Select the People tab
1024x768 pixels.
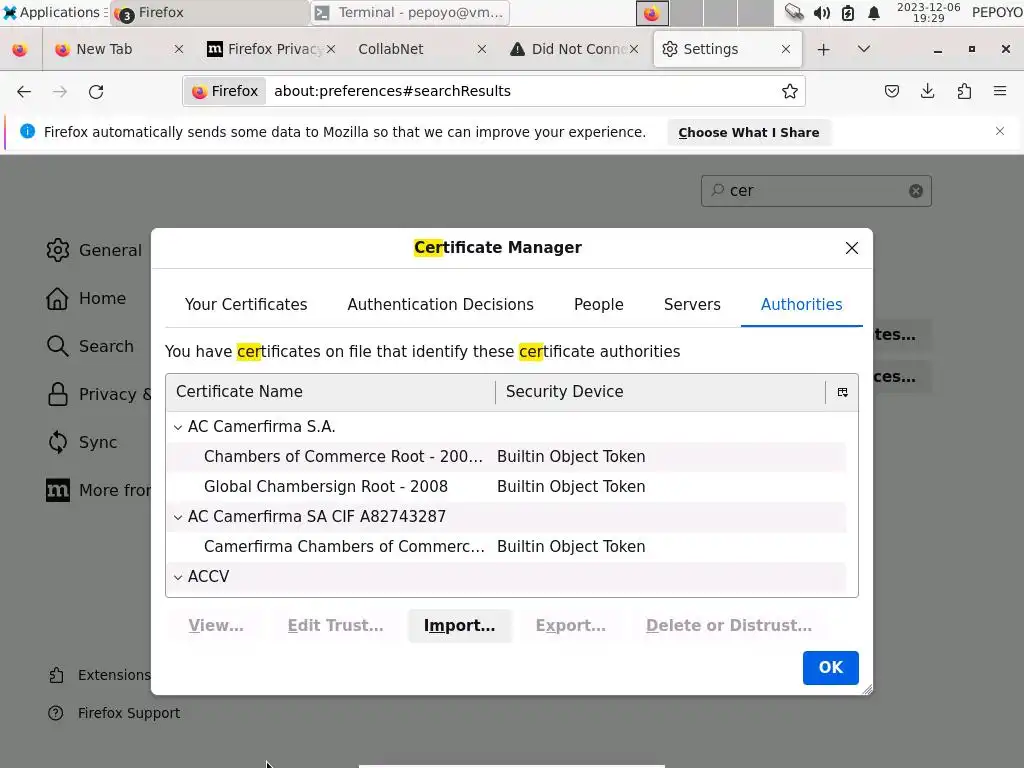pos(598,304)
